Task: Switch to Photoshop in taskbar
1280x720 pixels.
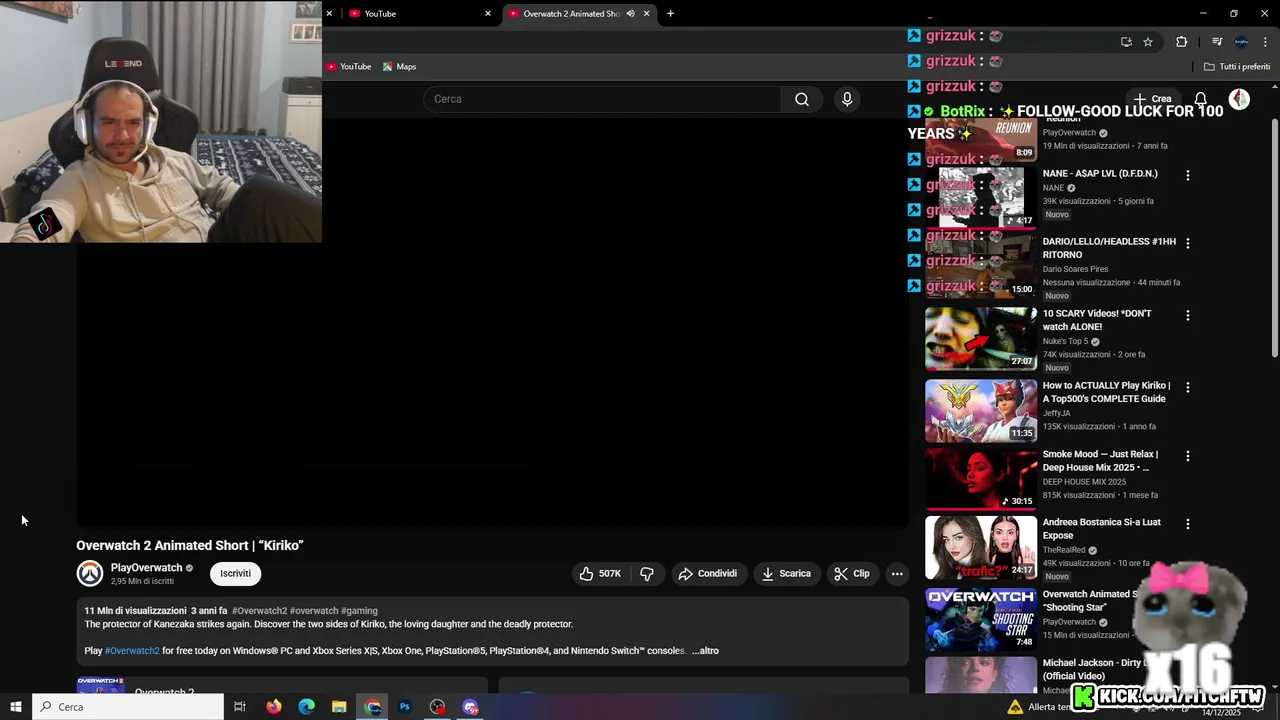Action: (405, 707)
